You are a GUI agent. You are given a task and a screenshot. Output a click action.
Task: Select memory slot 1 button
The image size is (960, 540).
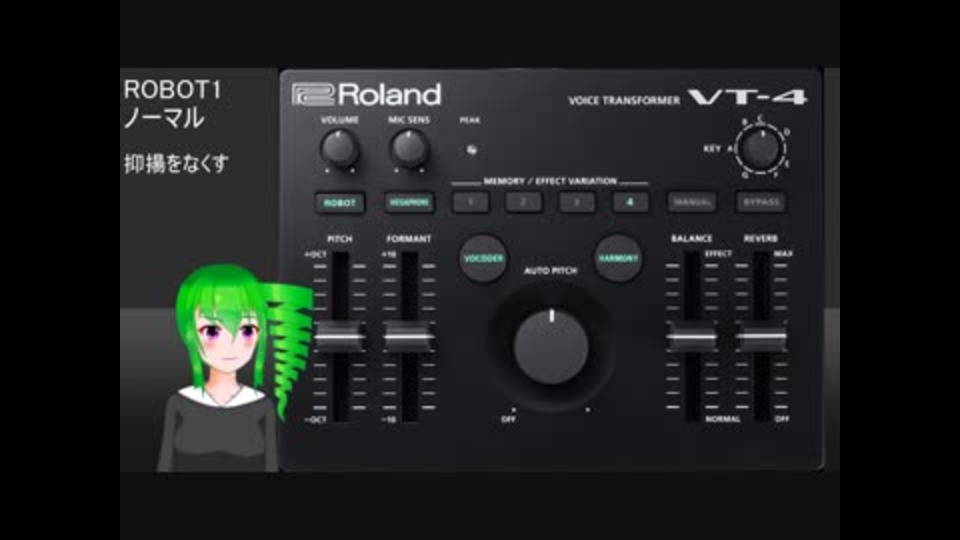(470, 202)
